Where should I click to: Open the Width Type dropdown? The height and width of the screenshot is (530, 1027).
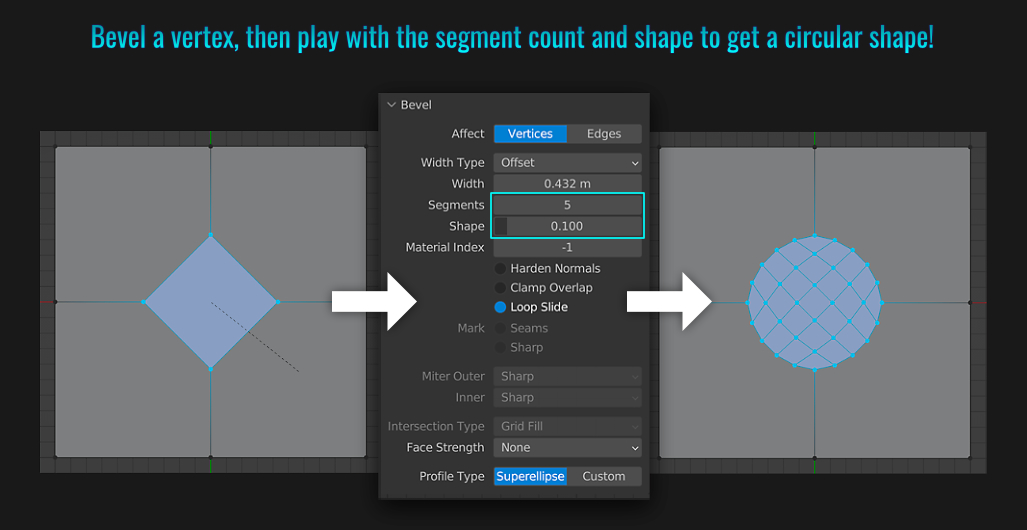[x=567, y=162]
